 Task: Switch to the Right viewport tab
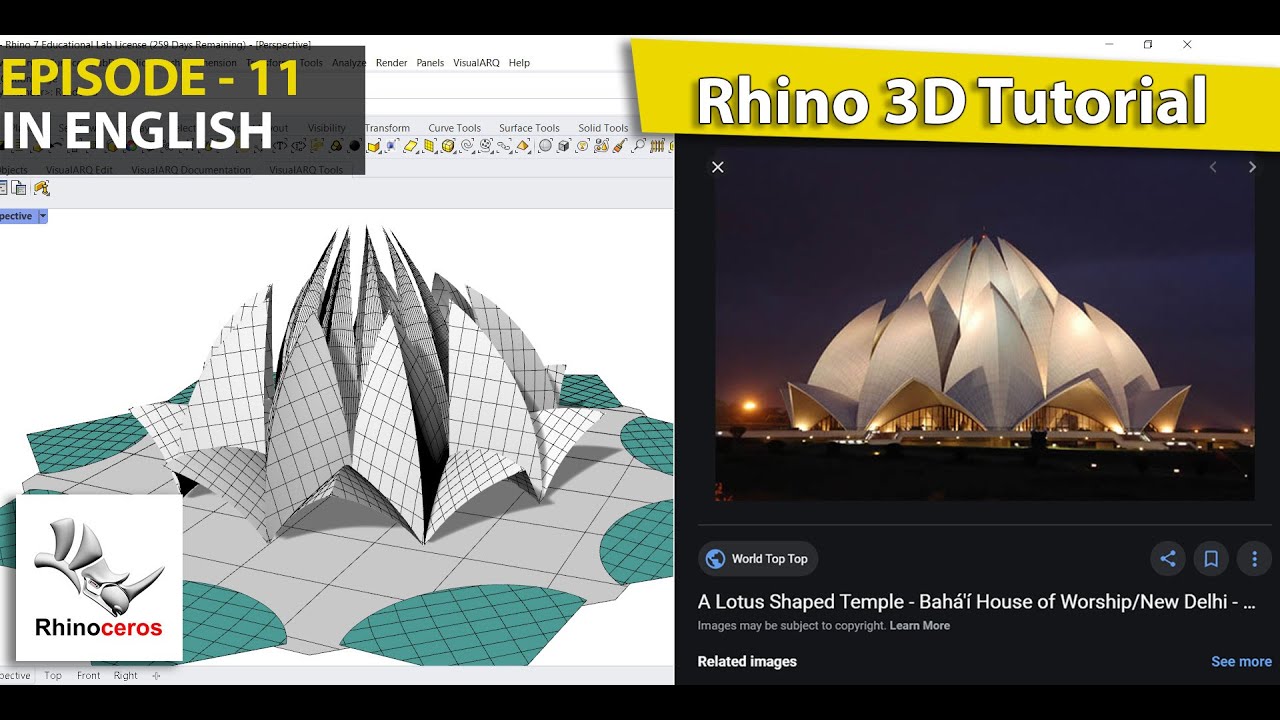(126, 676)
